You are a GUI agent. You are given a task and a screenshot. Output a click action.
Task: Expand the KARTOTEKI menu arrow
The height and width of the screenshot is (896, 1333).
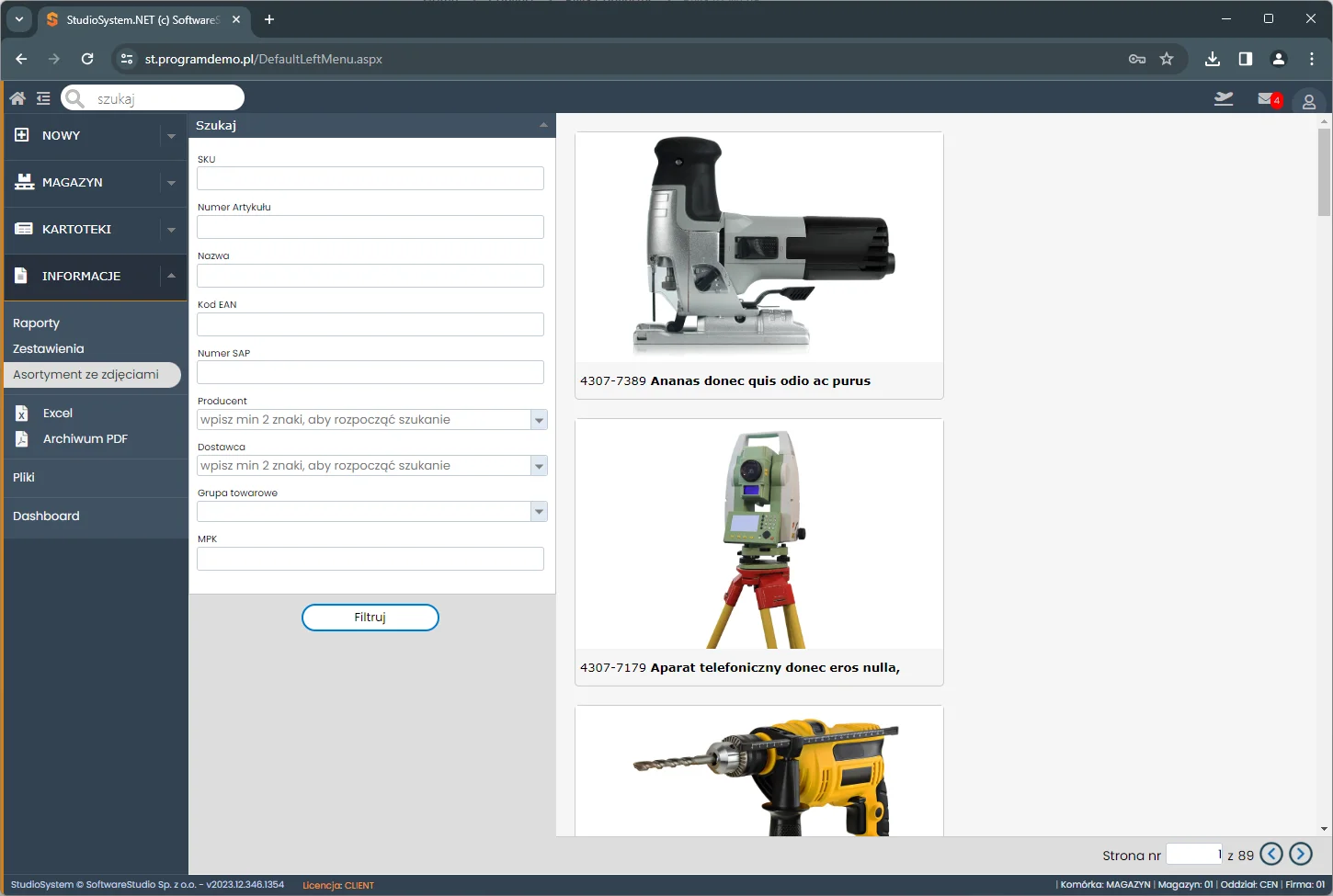(171, 230)
